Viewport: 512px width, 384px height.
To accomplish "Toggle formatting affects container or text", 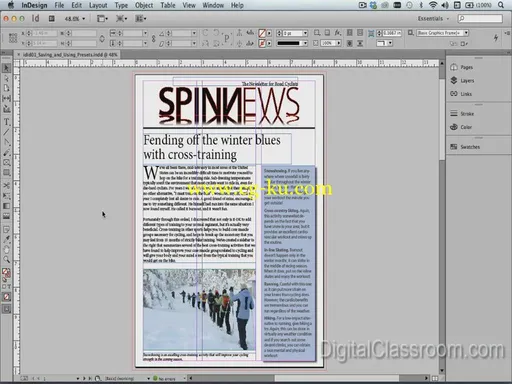I will pos(6,286).
